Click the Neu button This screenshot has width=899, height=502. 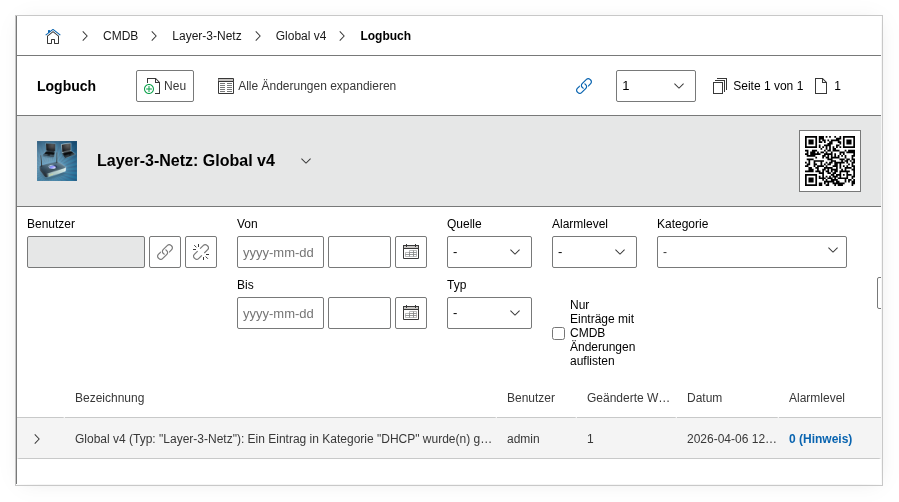pyautogui.click(x=165, y=86)
